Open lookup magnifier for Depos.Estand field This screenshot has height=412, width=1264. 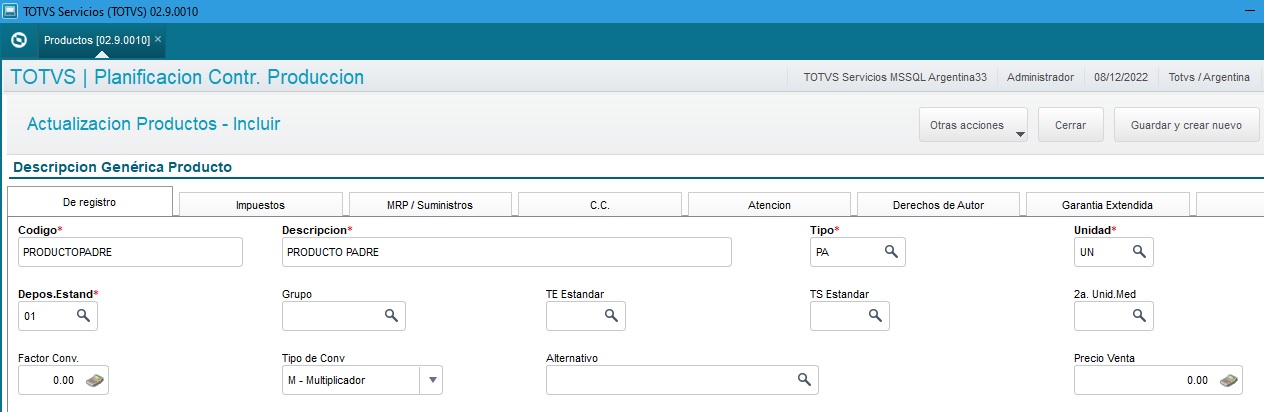[84, 315]
